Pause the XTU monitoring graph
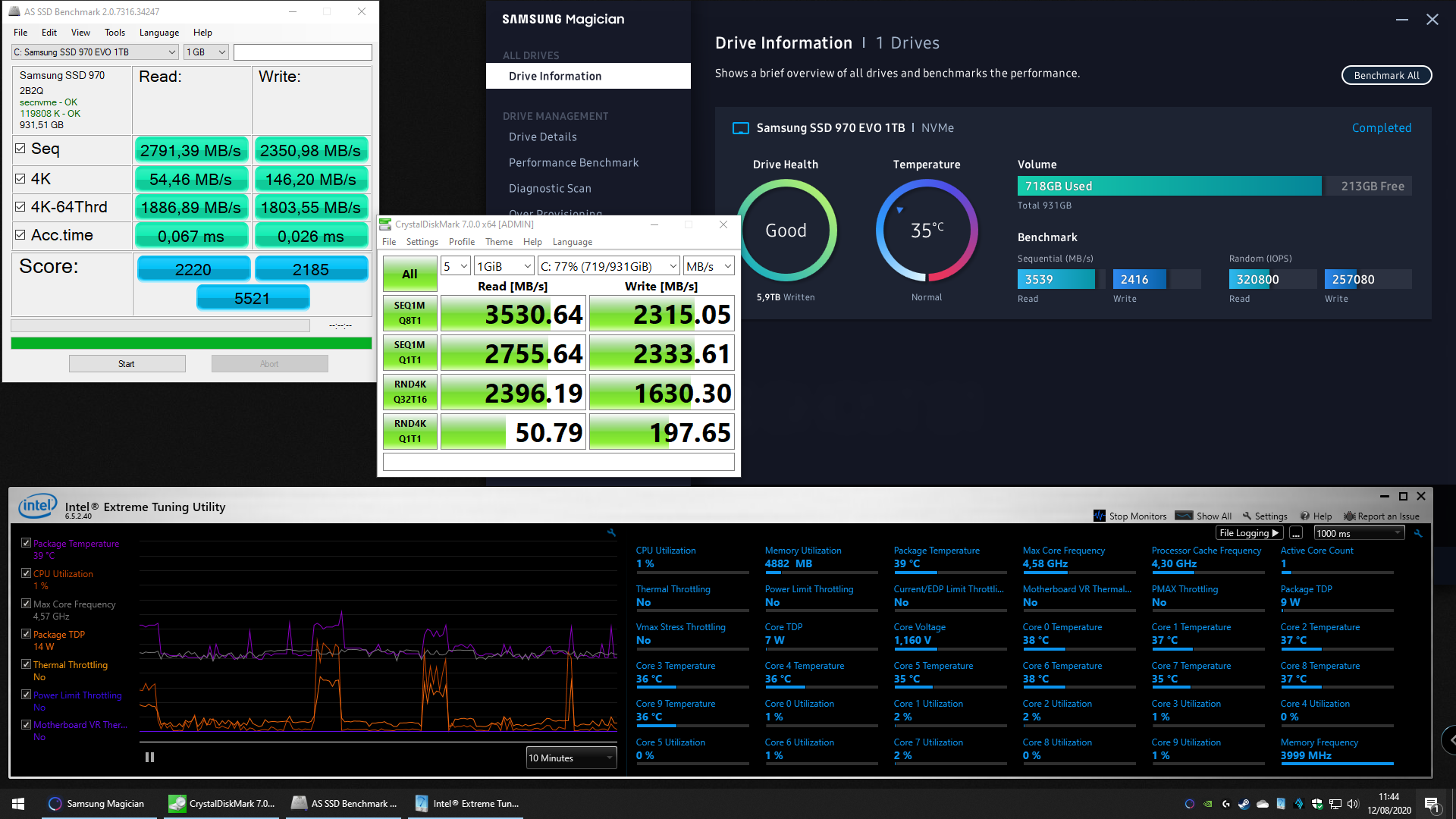 149,757
